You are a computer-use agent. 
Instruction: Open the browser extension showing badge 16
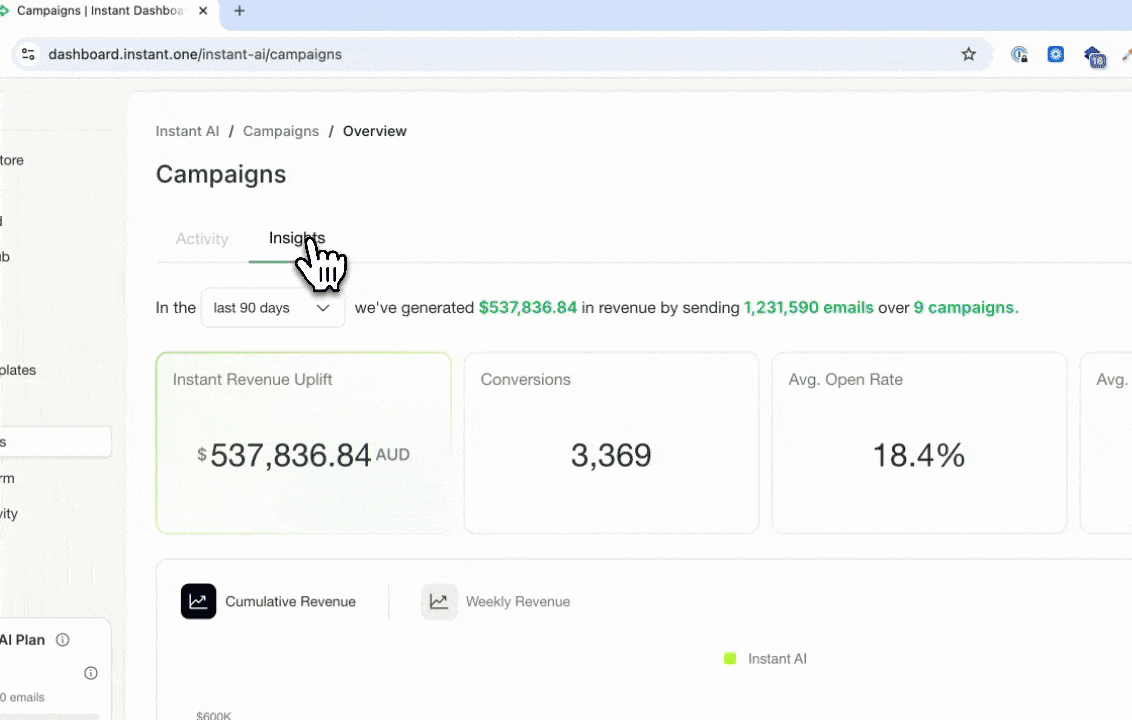coord(1093,57)
